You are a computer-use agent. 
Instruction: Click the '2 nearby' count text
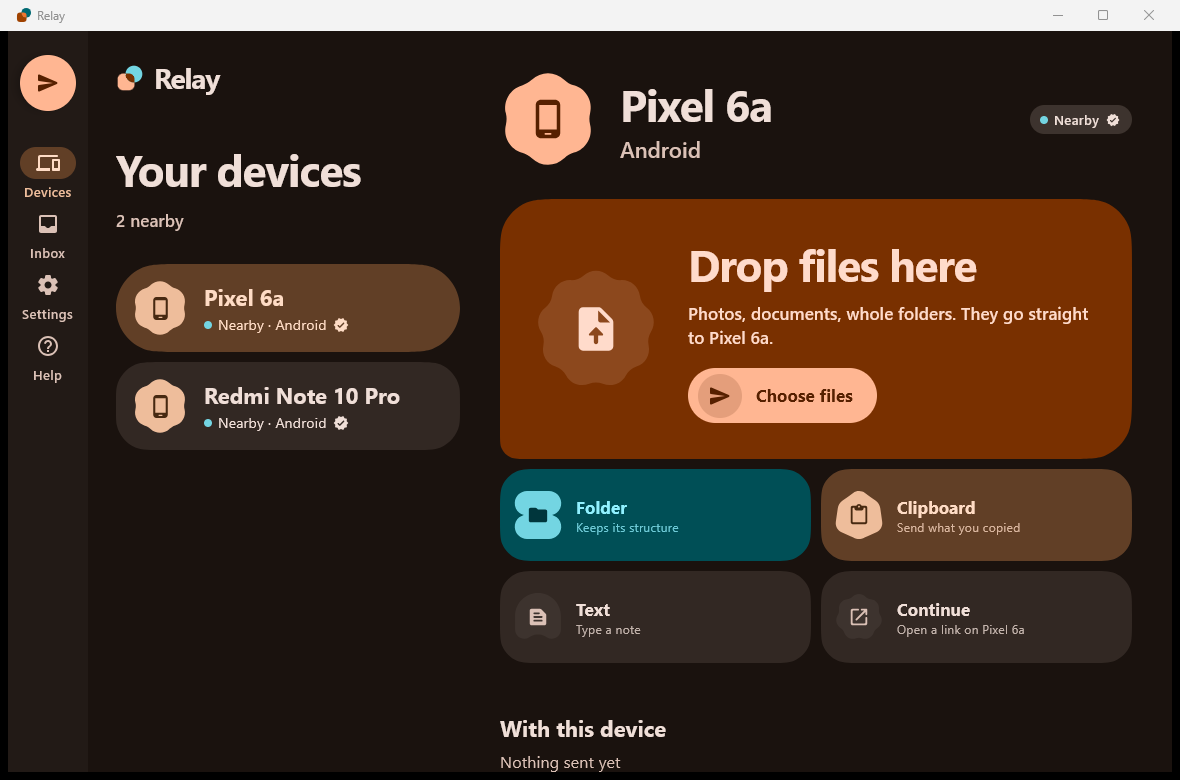tap(150, 221)
